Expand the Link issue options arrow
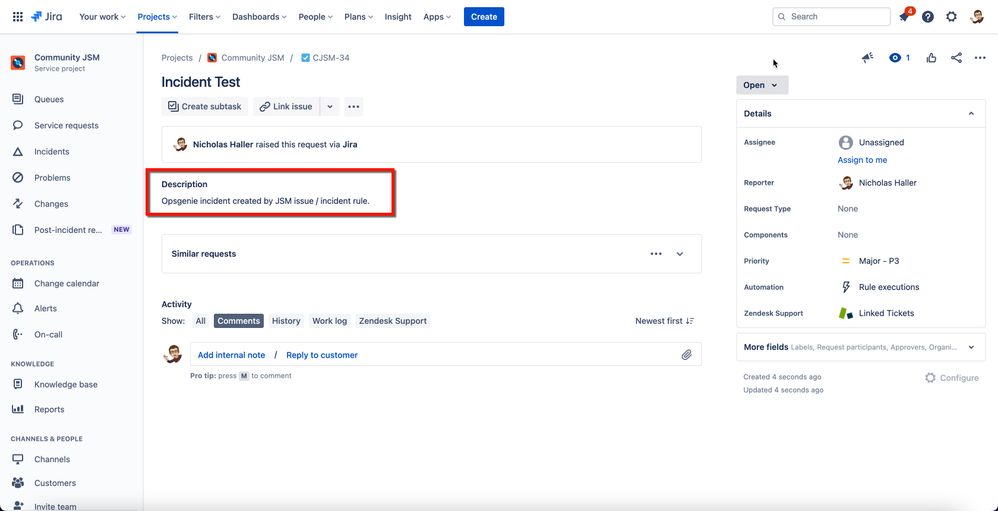 coord(330,107)
